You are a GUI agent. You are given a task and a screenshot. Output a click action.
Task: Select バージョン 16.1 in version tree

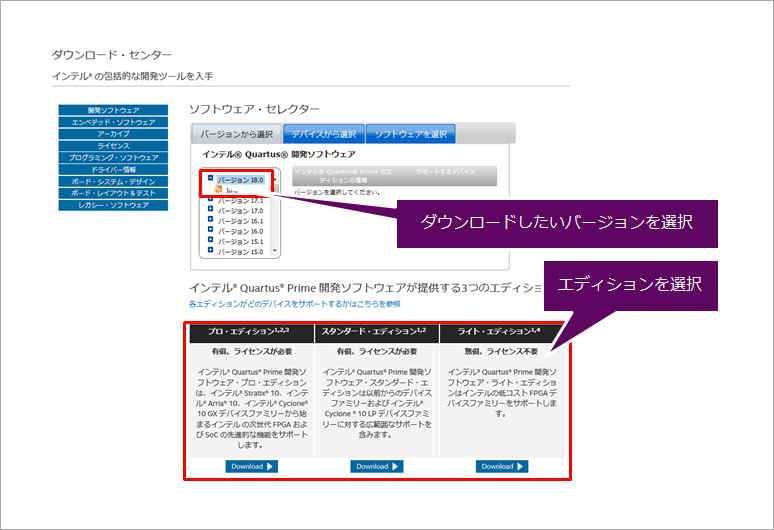pyautogui.click(x=240, y=221)
